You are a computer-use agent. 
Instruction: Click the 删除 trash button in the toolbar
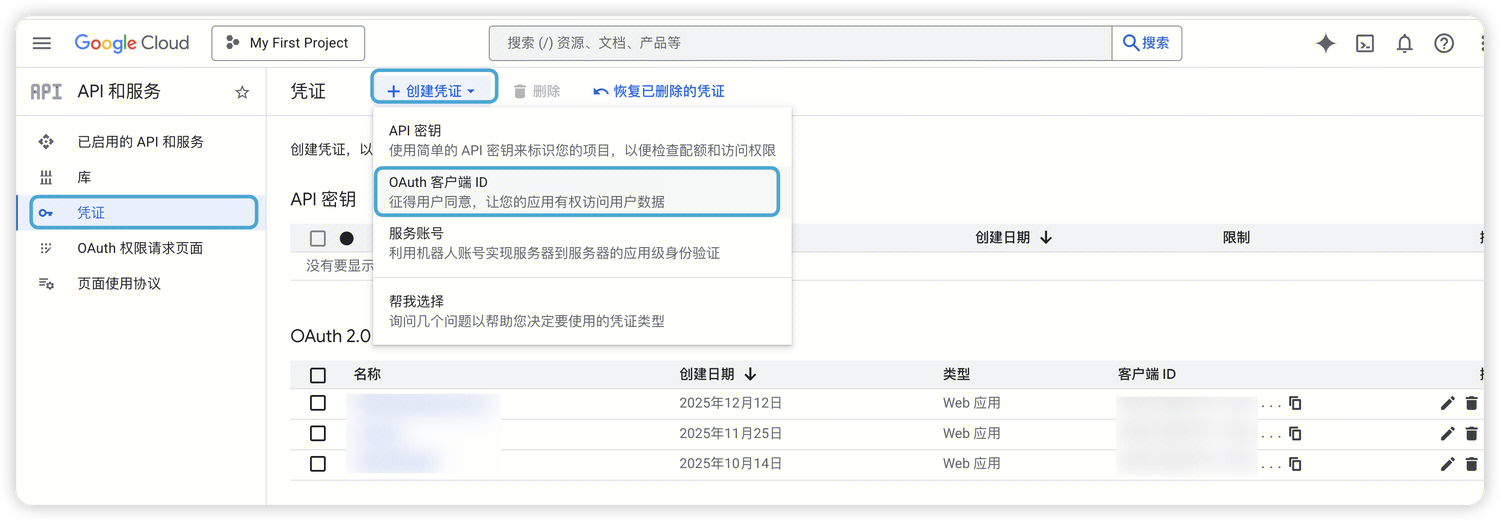tap(537, 91)
